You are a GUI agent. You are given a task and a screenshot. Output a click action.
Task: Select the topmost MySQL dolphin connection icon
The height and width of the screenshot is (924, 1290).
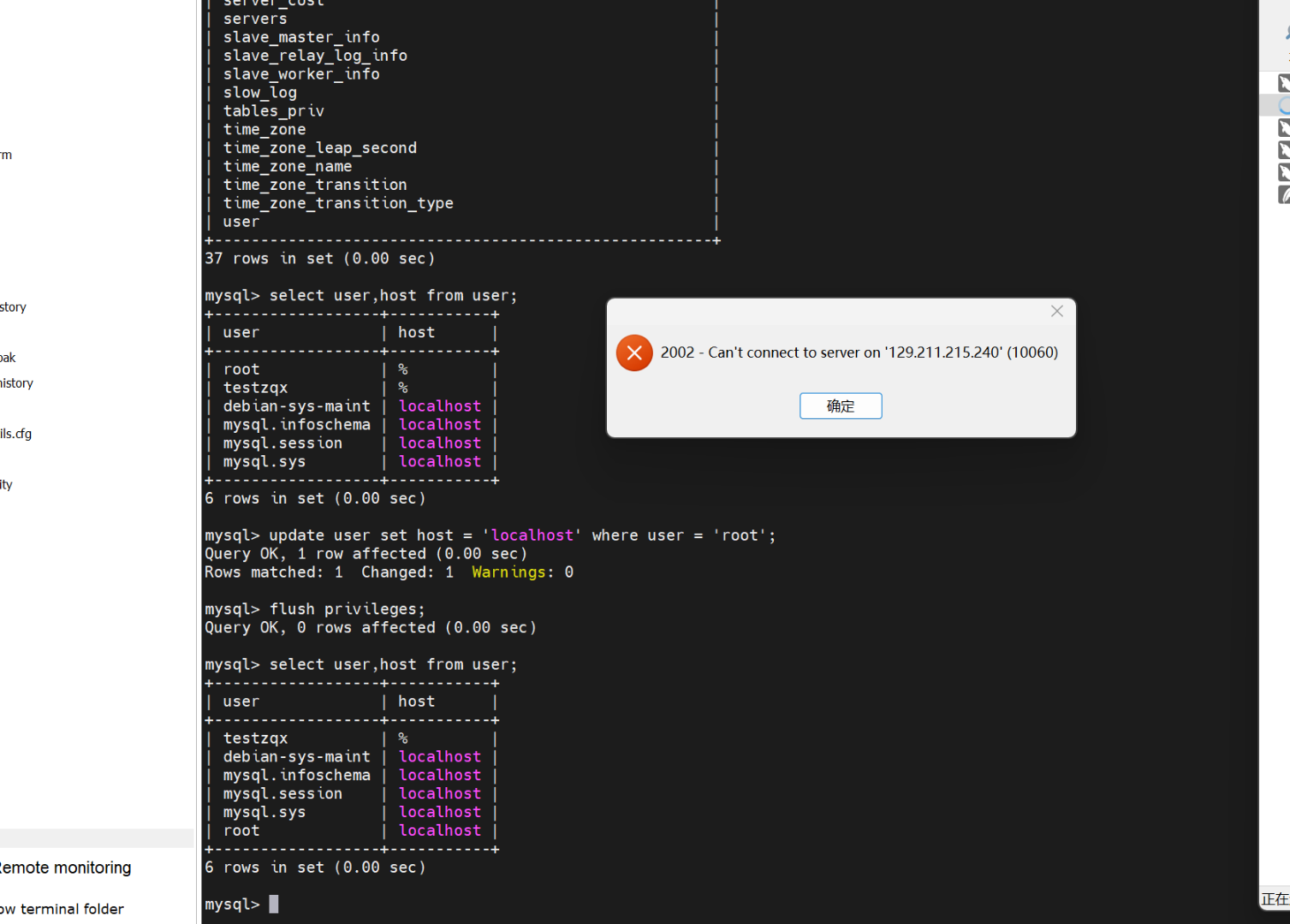1283,83
